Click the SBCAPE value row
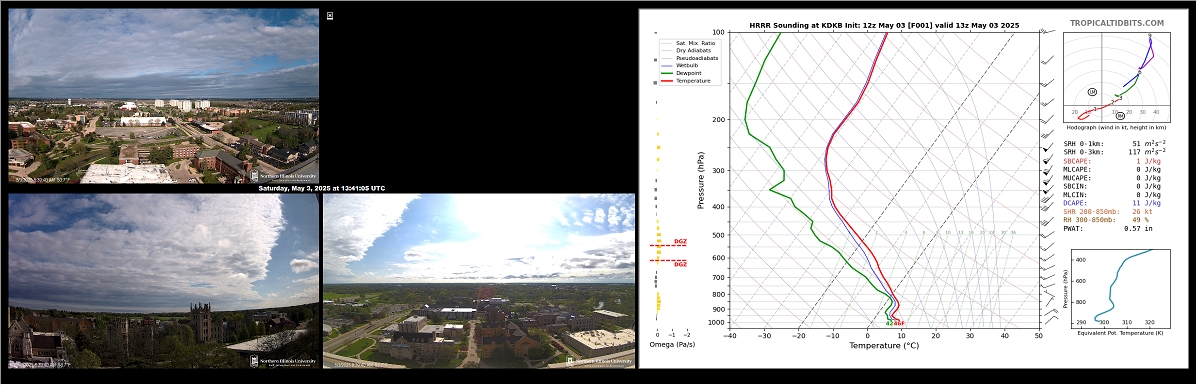Image resolution: width=1197 pixels, height=385 pixels. 1112,161
